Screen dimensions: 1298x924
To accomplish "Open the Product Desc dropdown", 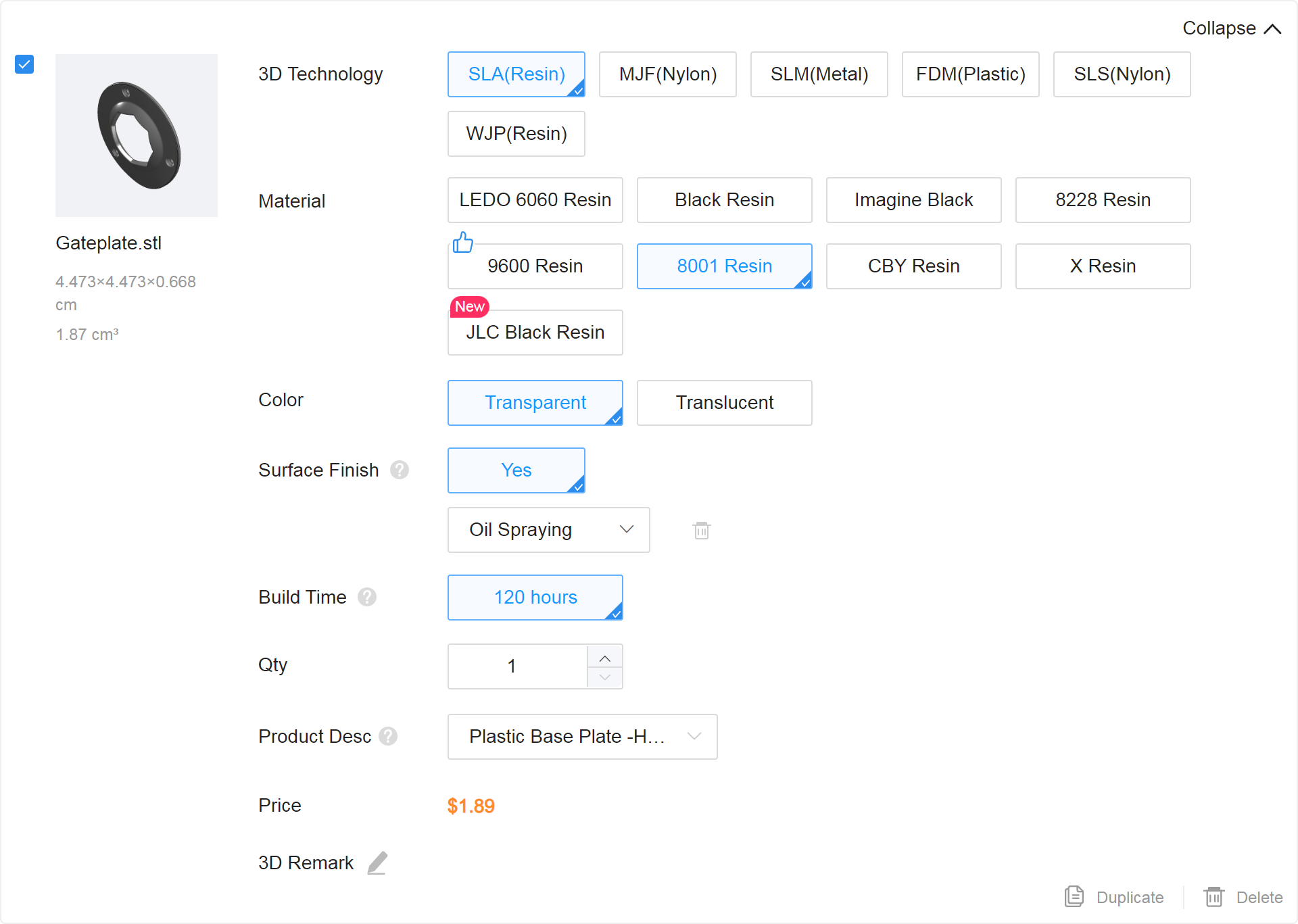I will pyautogui.click(x=582, y=737).
